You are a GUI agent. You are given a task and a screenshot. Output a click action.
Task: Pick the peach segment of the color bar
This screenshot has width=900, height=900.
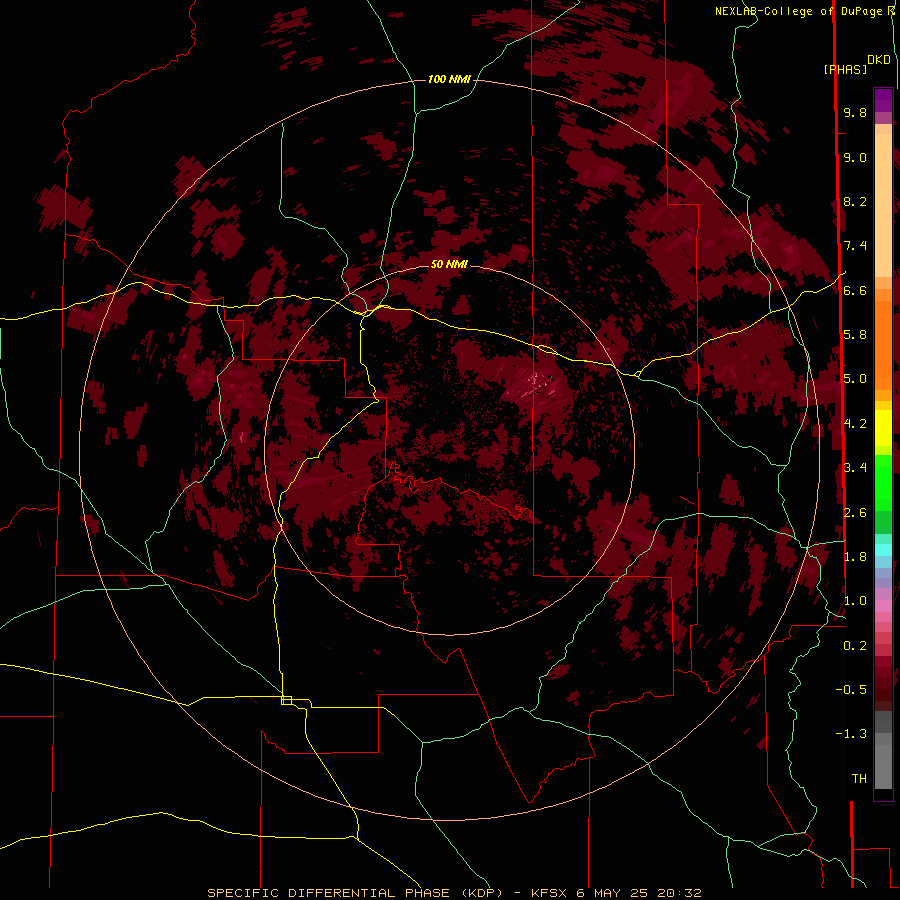[x=883, y=201]
